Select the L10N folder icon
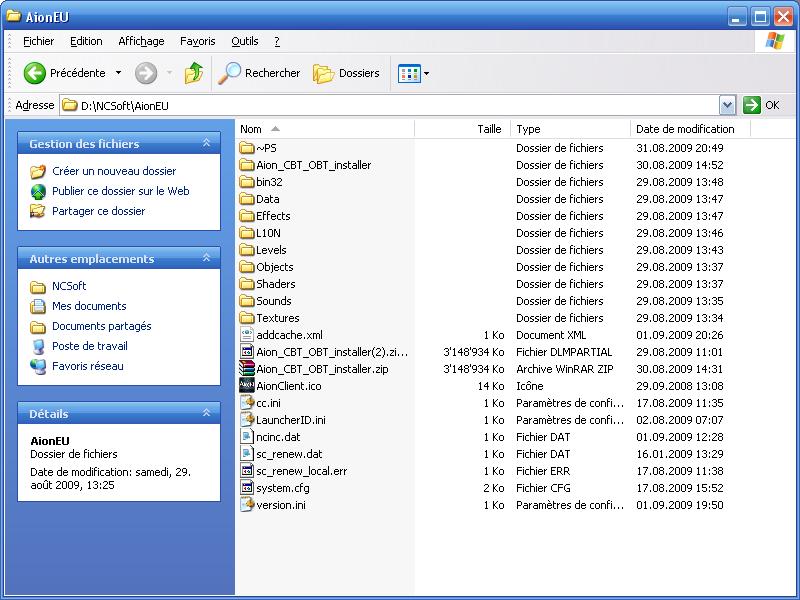The image size is (800, 600). pyautogui.click(x=247, y=233)
